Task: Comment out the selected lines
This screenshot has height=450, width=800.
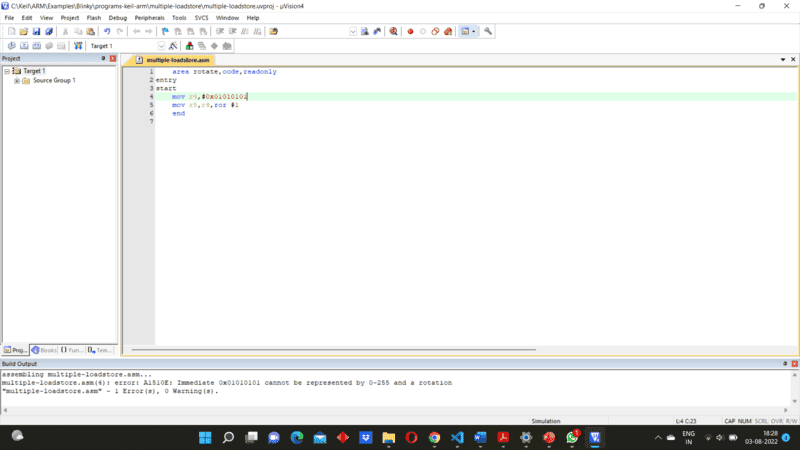Action: click(245, 32)
